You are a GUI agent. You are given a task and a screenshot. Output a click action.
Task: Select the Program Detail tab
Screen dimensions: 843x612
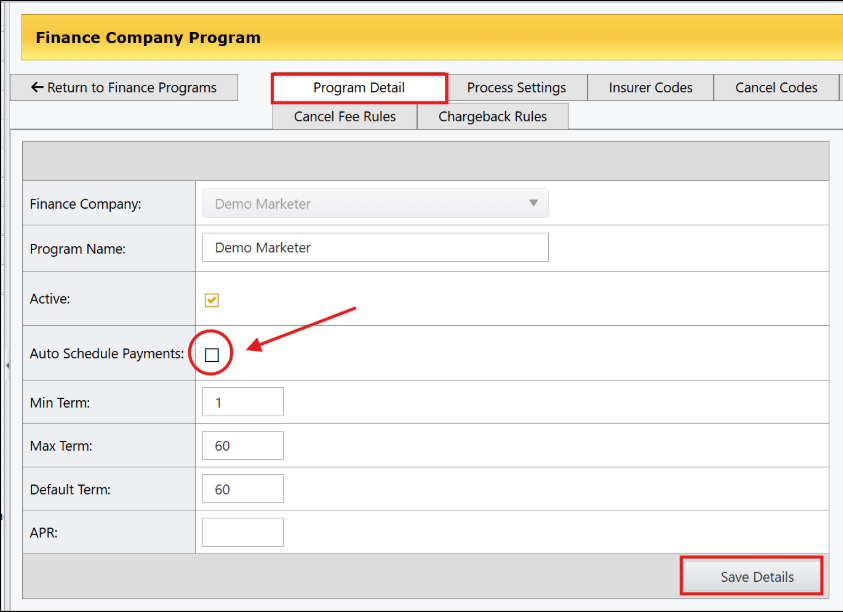click(x=359, y=88)
